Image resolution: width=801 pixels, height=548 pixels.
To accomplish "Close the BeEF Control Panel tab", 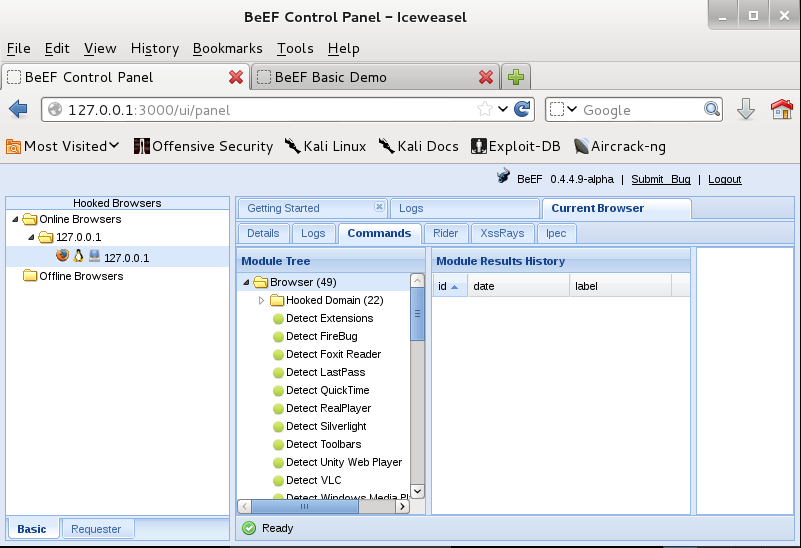I will pyautogui.click(x=235, y=77).
